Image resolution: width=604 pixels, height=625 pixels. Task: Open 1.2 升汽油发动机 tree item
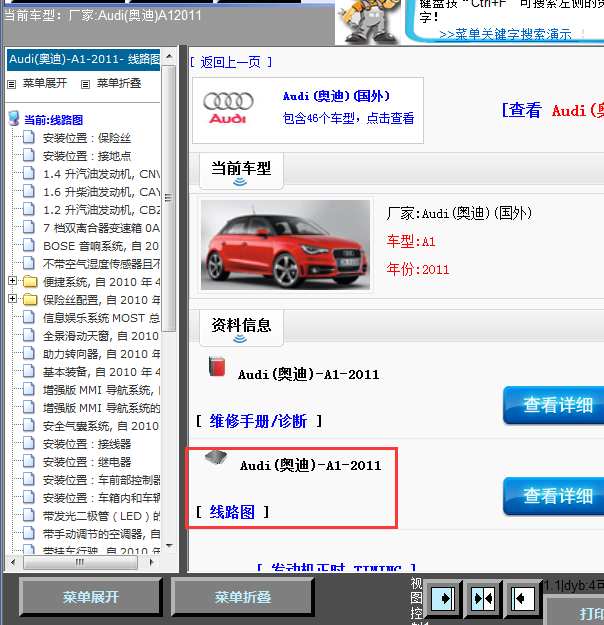click(x=102, y=210)
